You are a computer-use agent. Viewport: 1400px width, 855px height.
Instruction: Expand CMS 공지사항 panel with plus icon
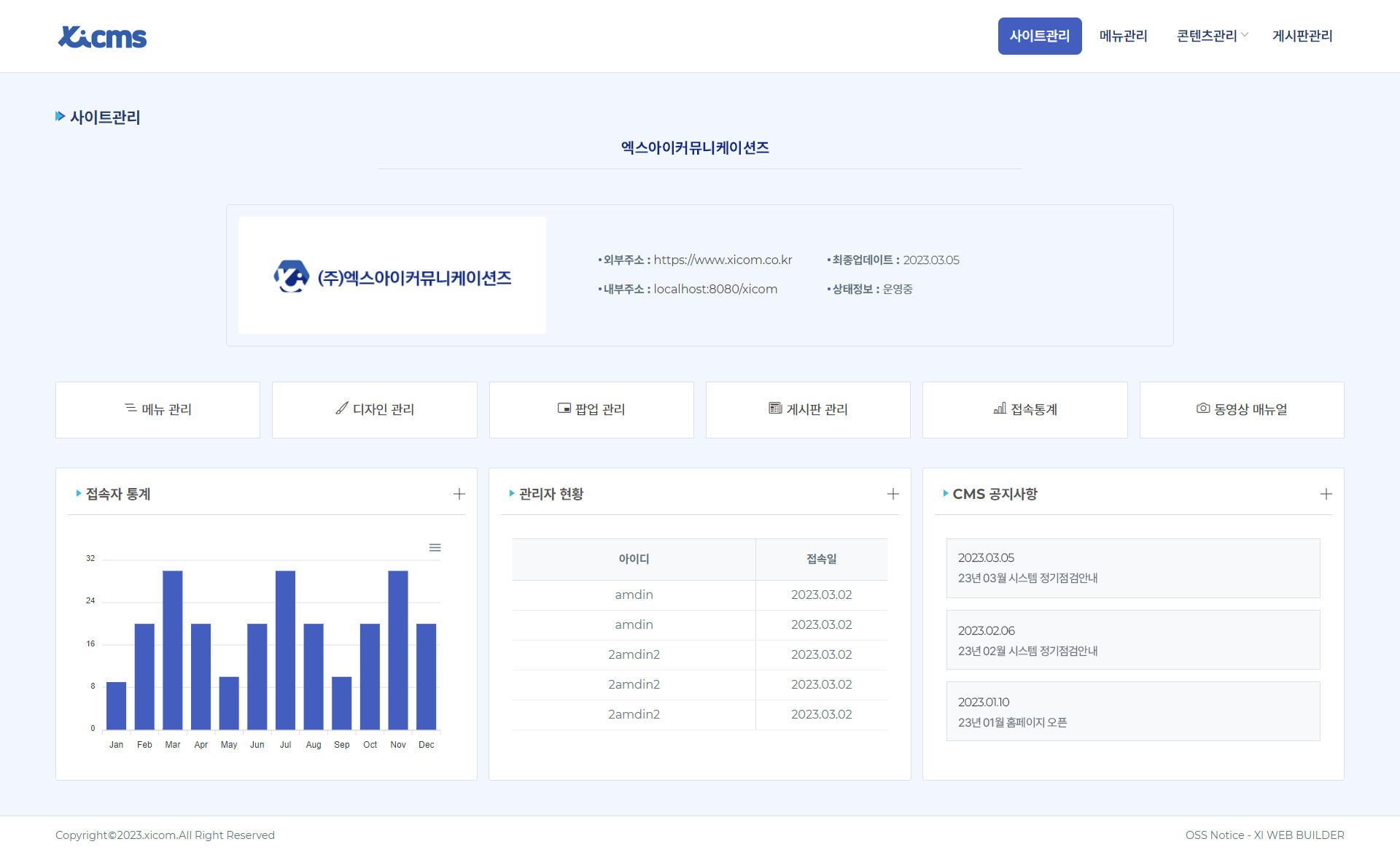click(1326, 494)
